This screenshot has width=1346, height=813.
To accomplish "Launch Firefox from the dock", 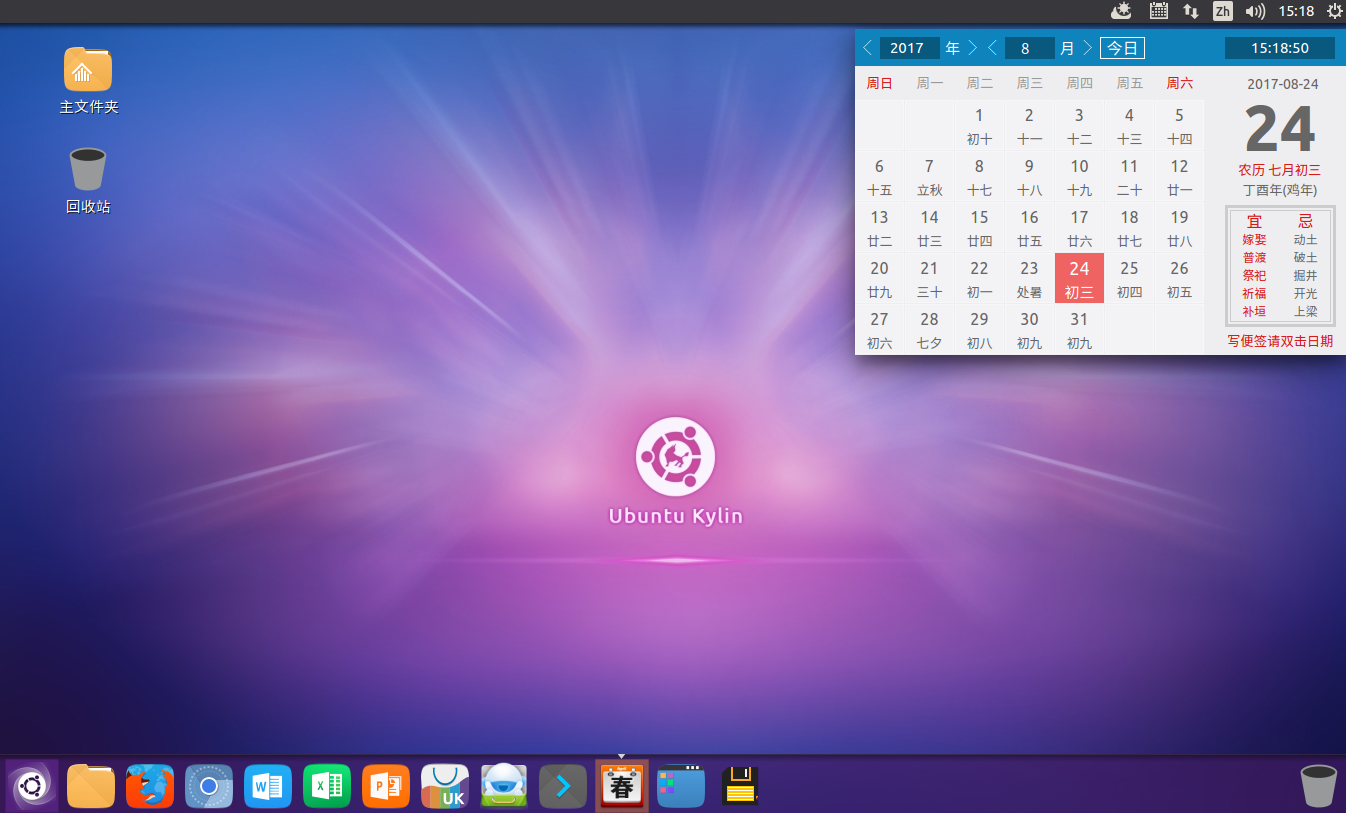I will (x=150, y=786).
